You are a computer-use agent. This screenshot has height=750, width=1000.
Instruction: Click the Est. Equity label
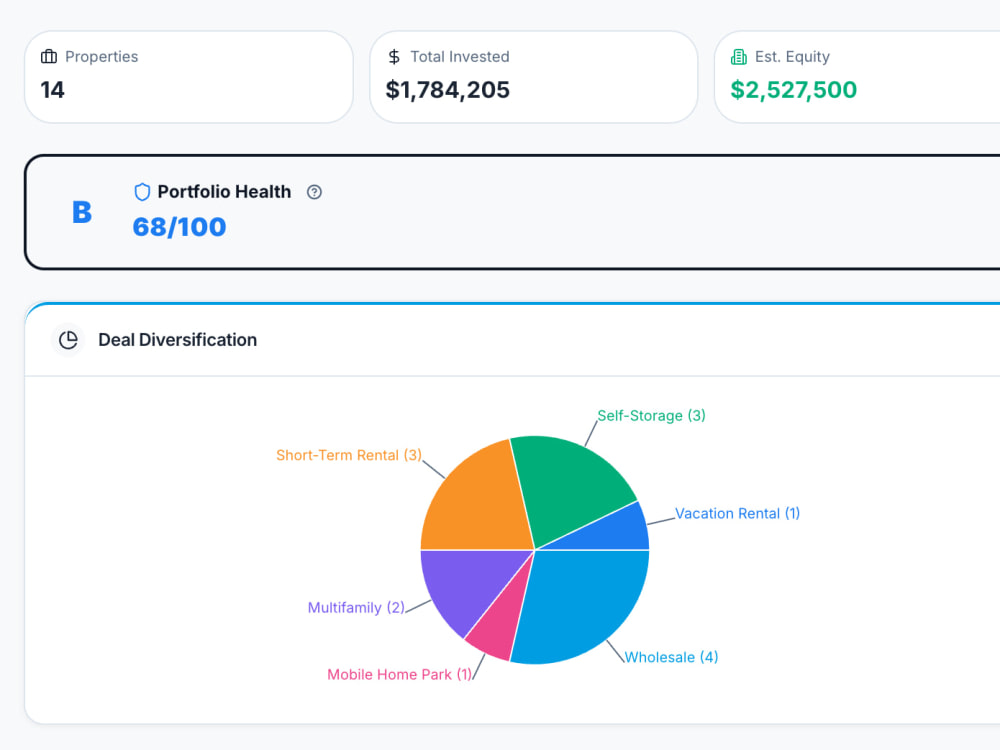[x=792, y=57]
